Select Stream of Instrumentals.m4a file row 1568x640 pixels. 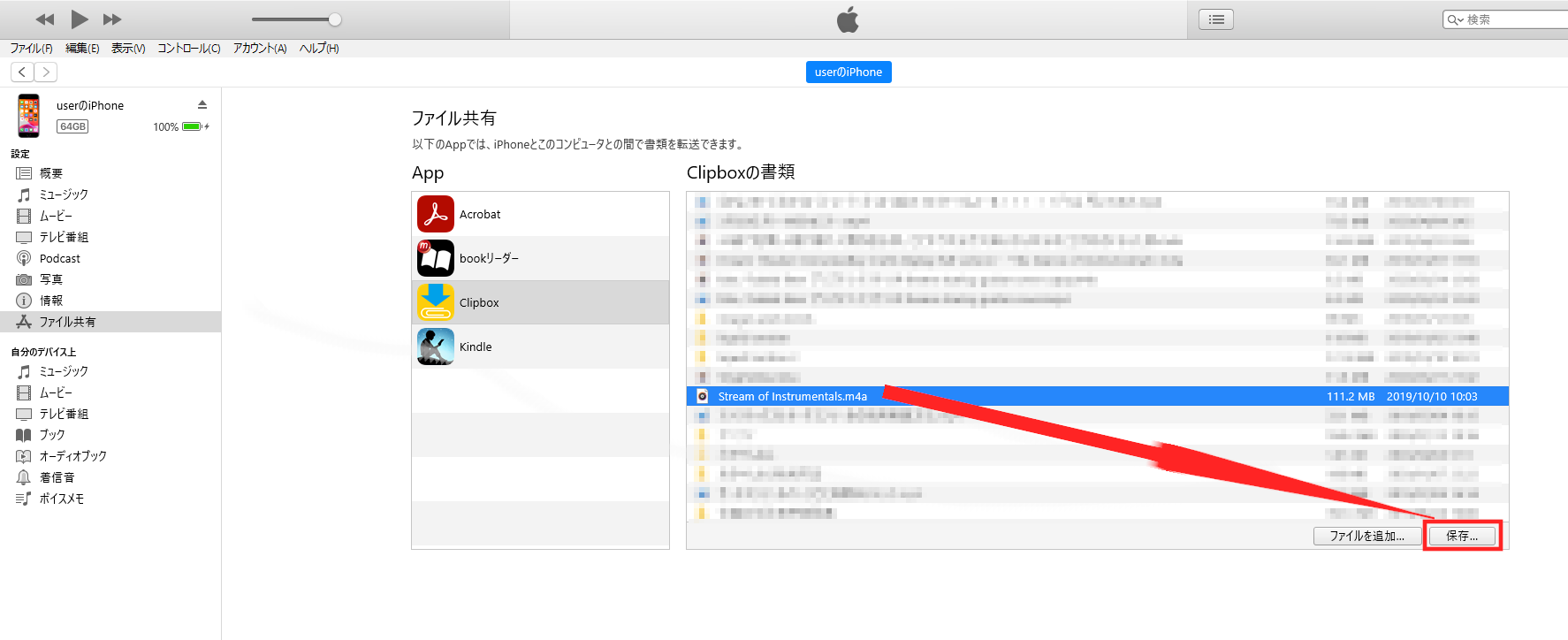pos(1097,396)
